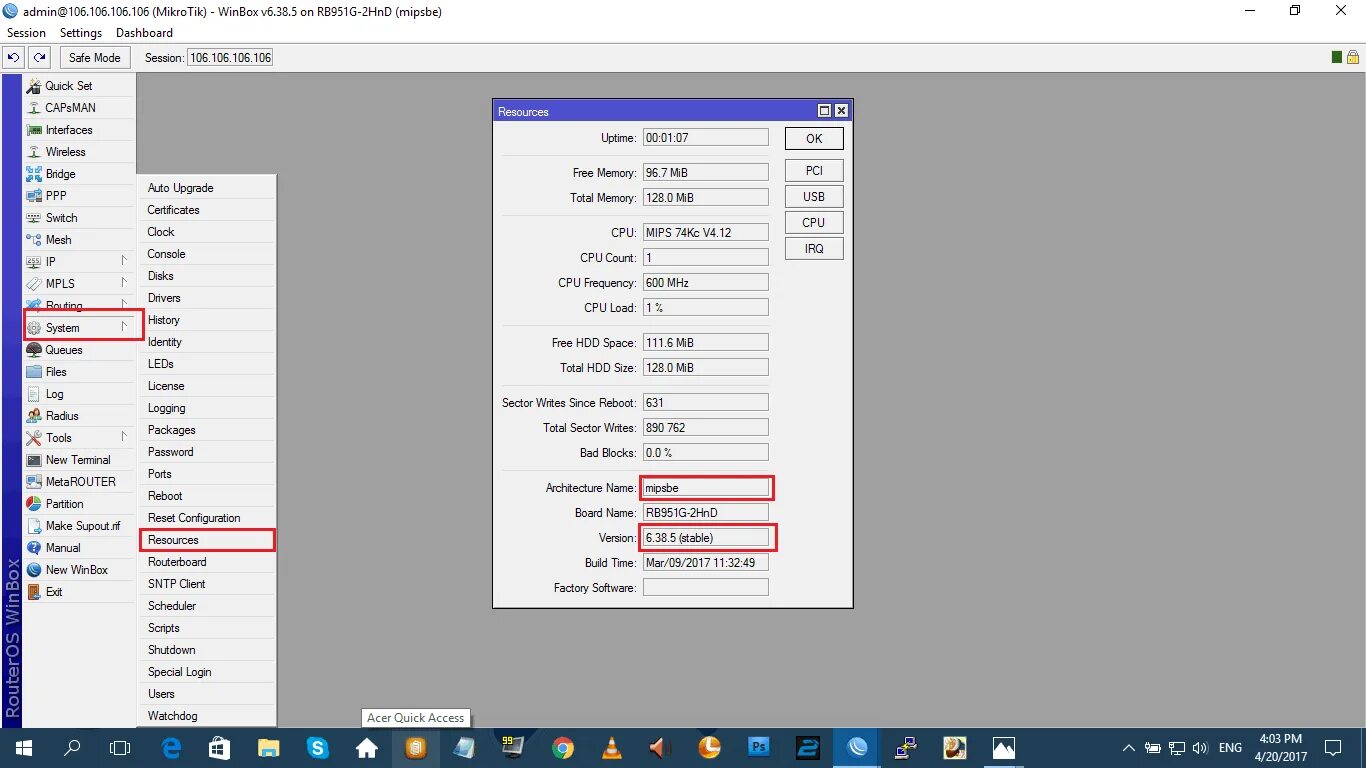Choose Packages from the System submenu
The width and height of the screenshot is (1366, 768).
206,430
